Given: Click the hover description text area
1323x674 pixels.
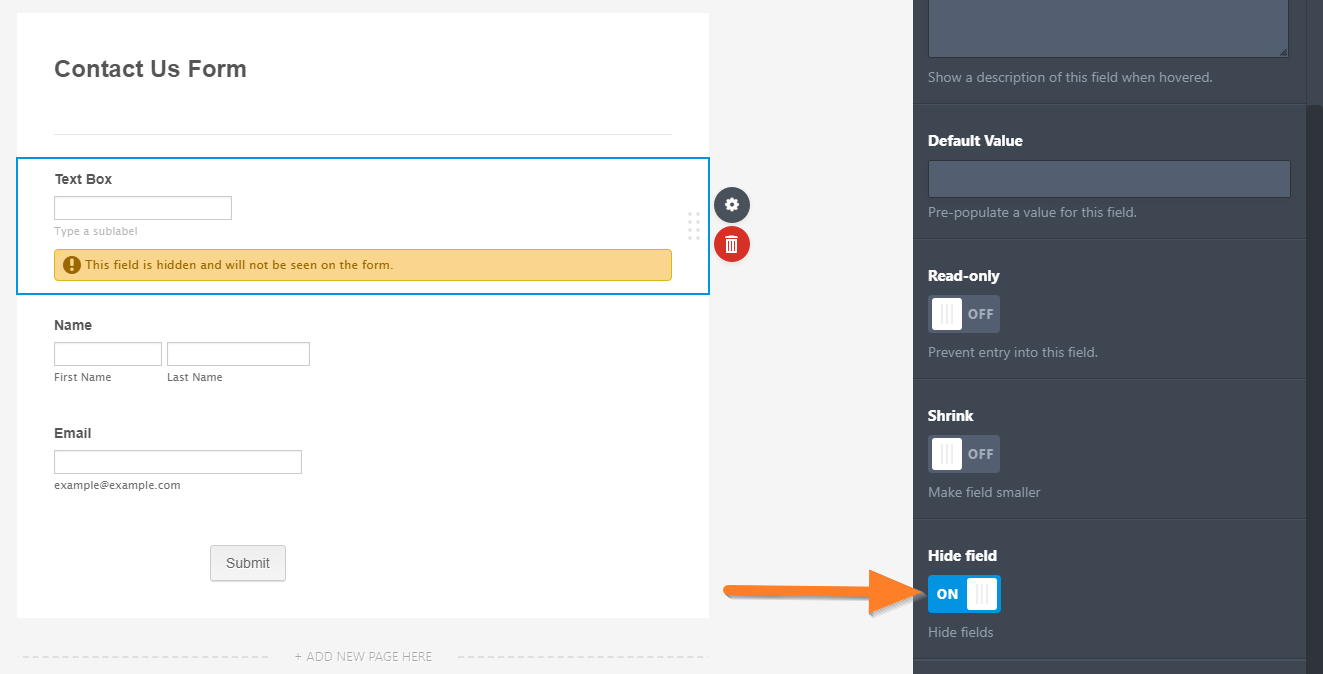Looking at the screenshot, I should click(1108, 28).
